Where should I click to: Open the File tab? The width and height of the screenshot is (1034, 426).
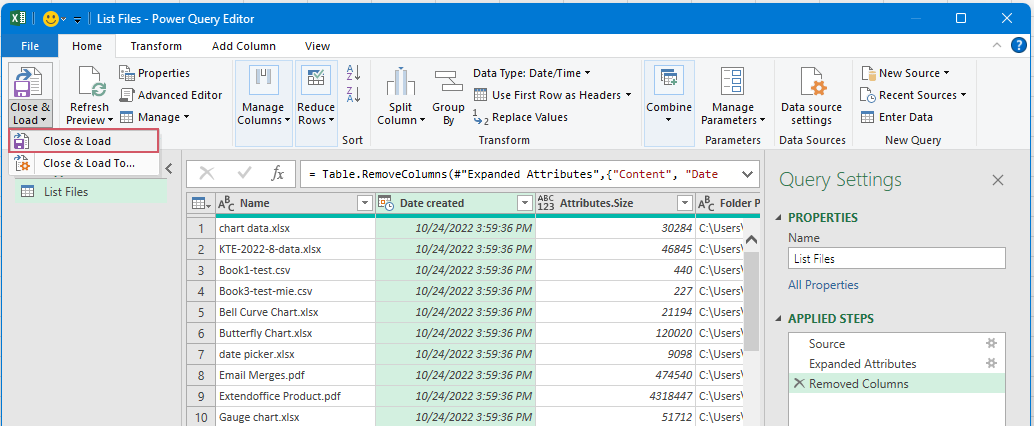click(x=30, y=46)
